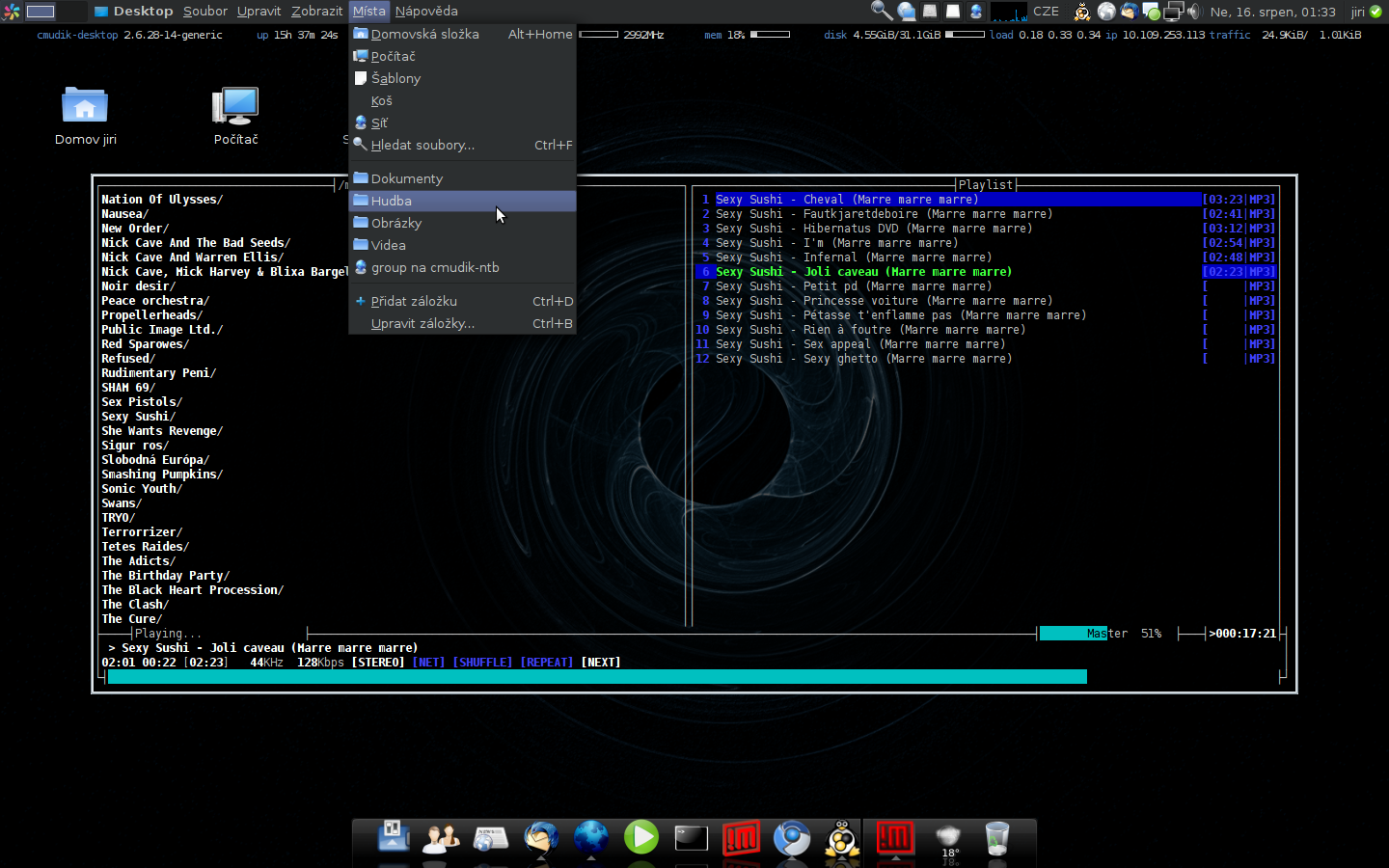Image resolution: width=1389 pixels, height=868 pixels.
Task: Open the two-people contacts icon in dock
Action: pos(441,837)
